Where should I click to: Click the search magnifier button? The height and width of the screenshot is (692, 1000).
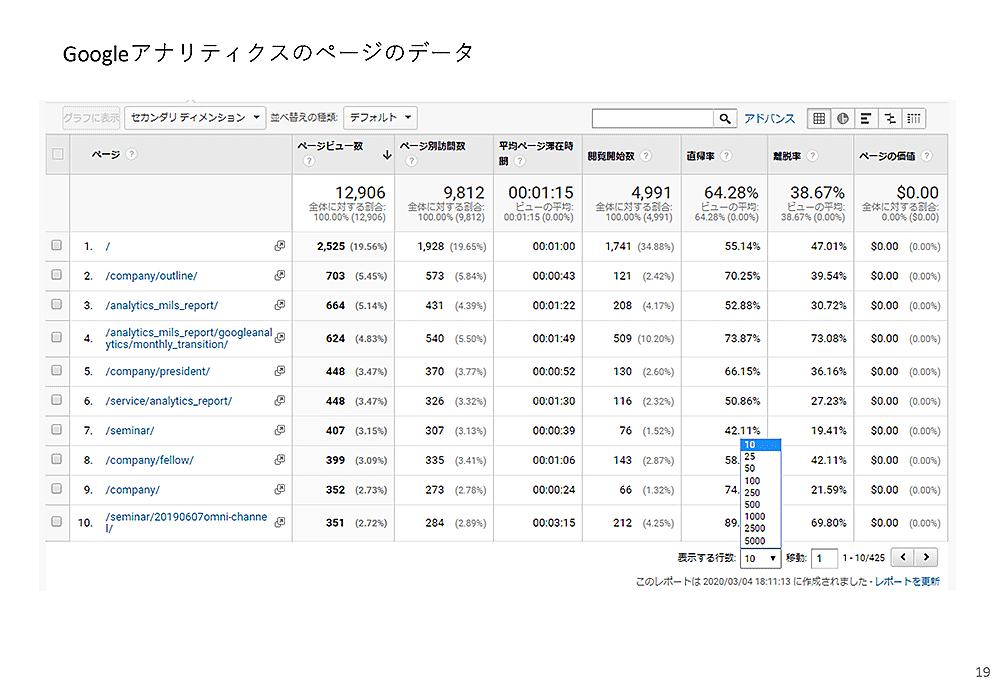(x=725, y=119)
